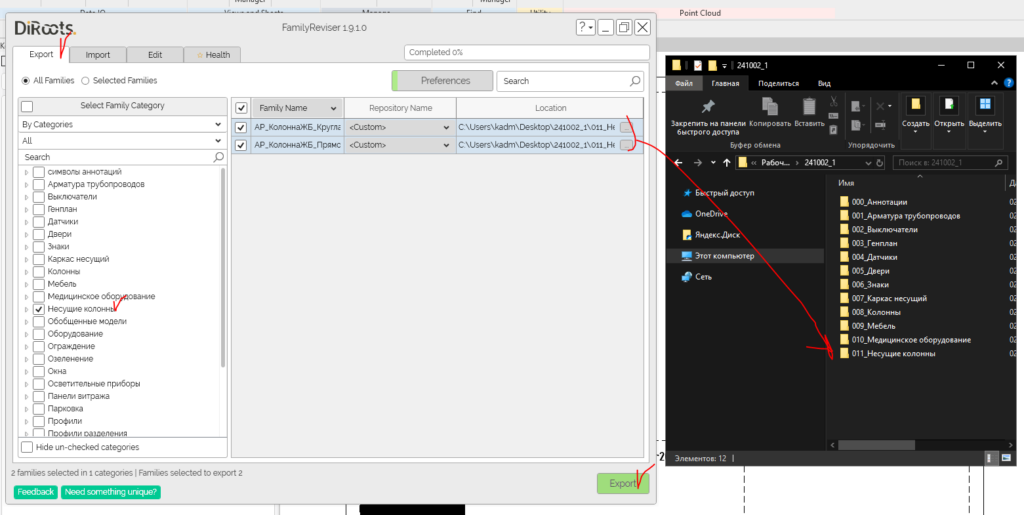
Task: Open the By Categories dropdown
Action: pyautogui.click(x=121, y=125)
